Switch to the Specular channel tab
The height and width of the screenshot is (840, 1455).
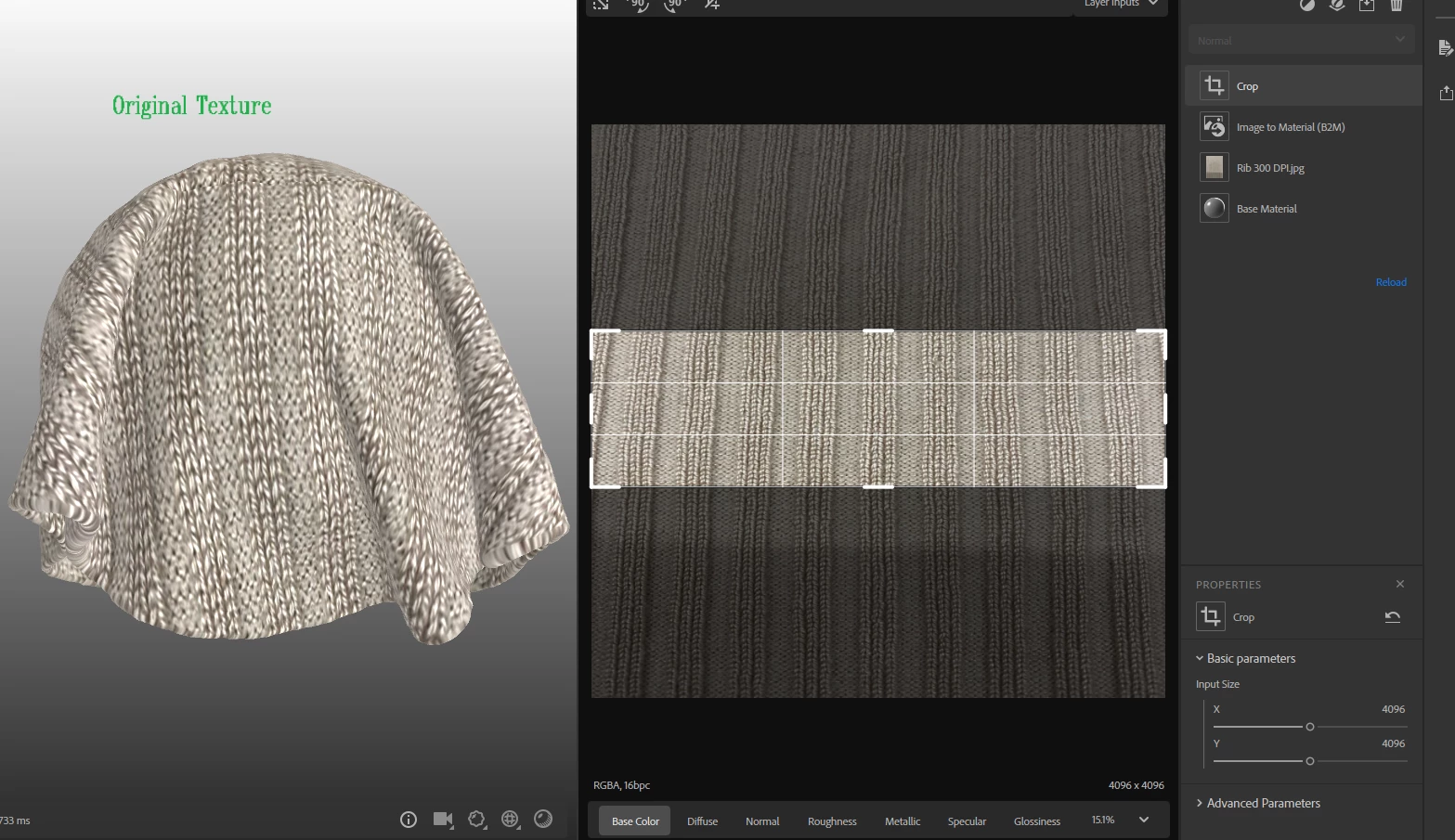click(967, 821)
